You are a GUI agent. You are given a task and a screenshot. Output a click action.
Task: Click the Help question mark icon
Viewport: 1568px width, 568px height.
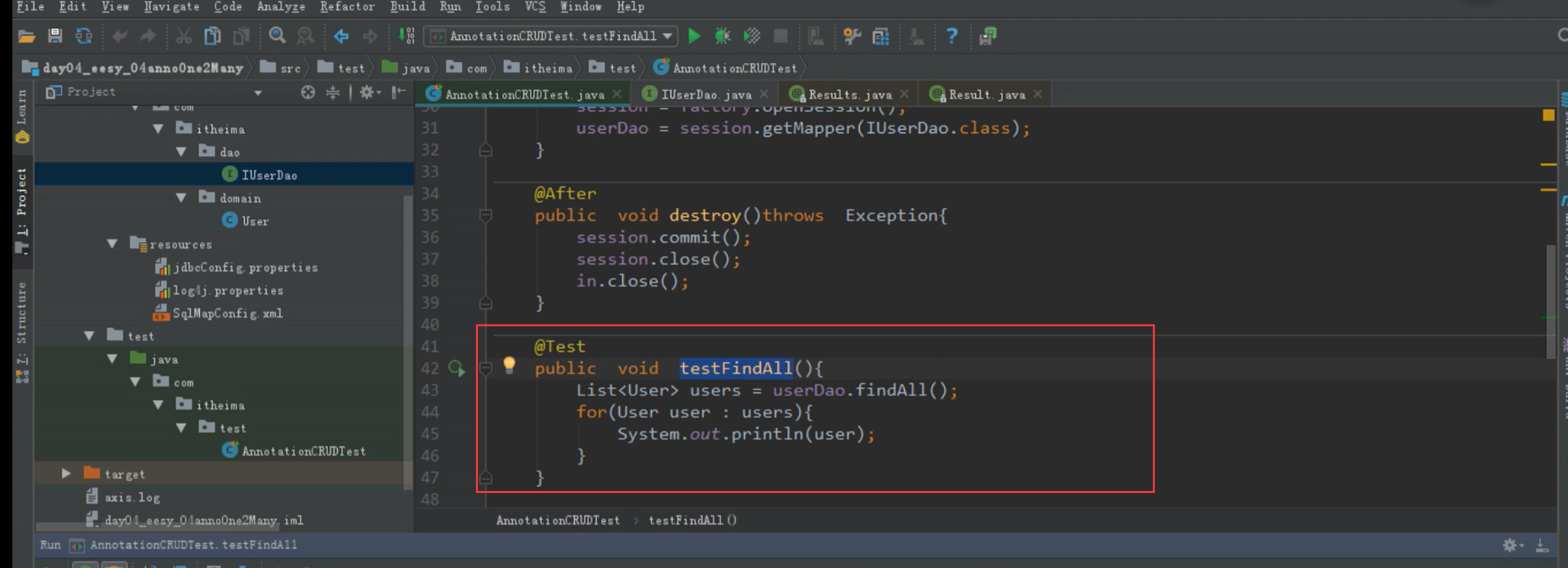(952, 36)
